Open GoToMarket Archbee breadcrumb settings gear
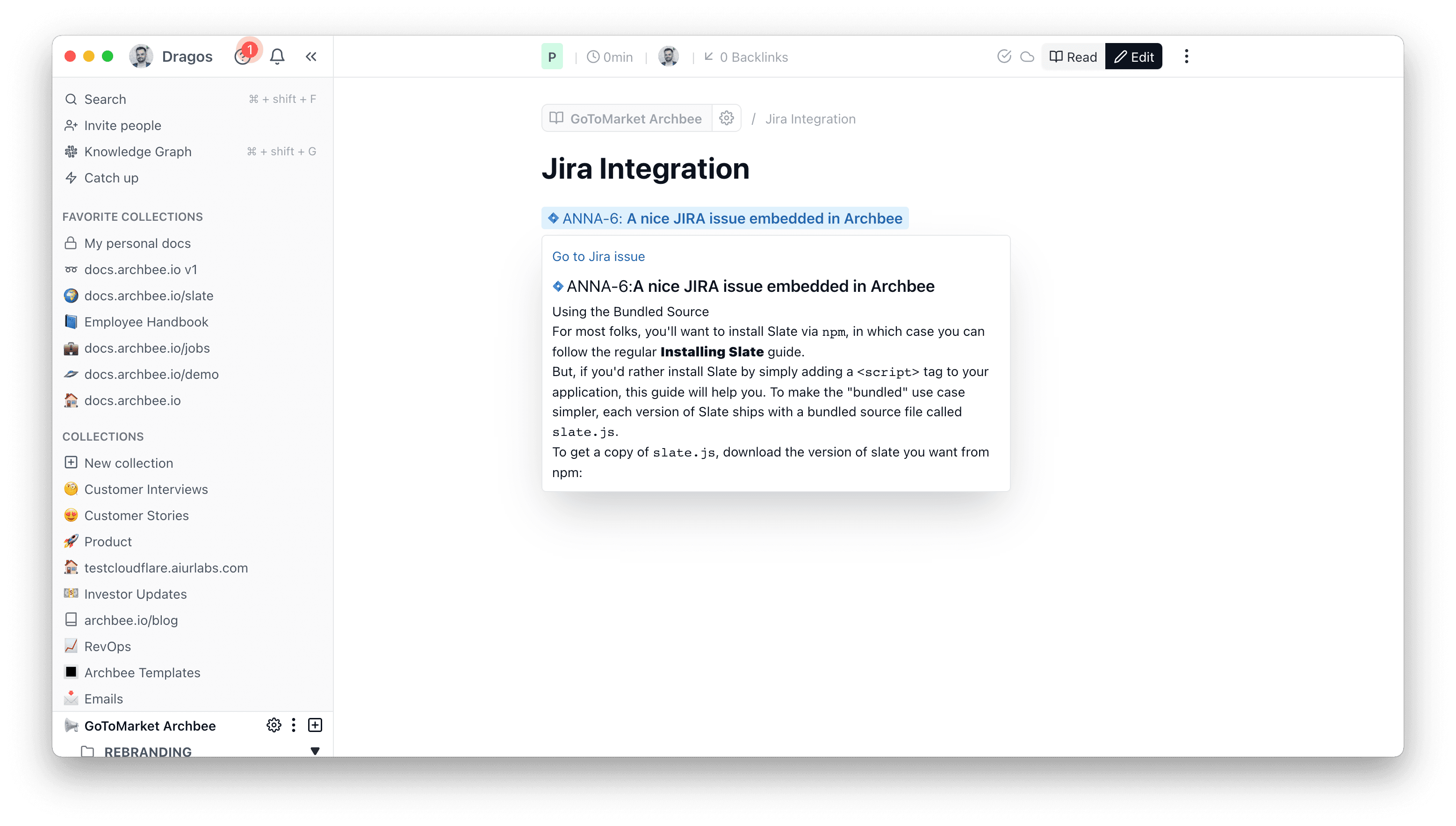 [726, 118]
